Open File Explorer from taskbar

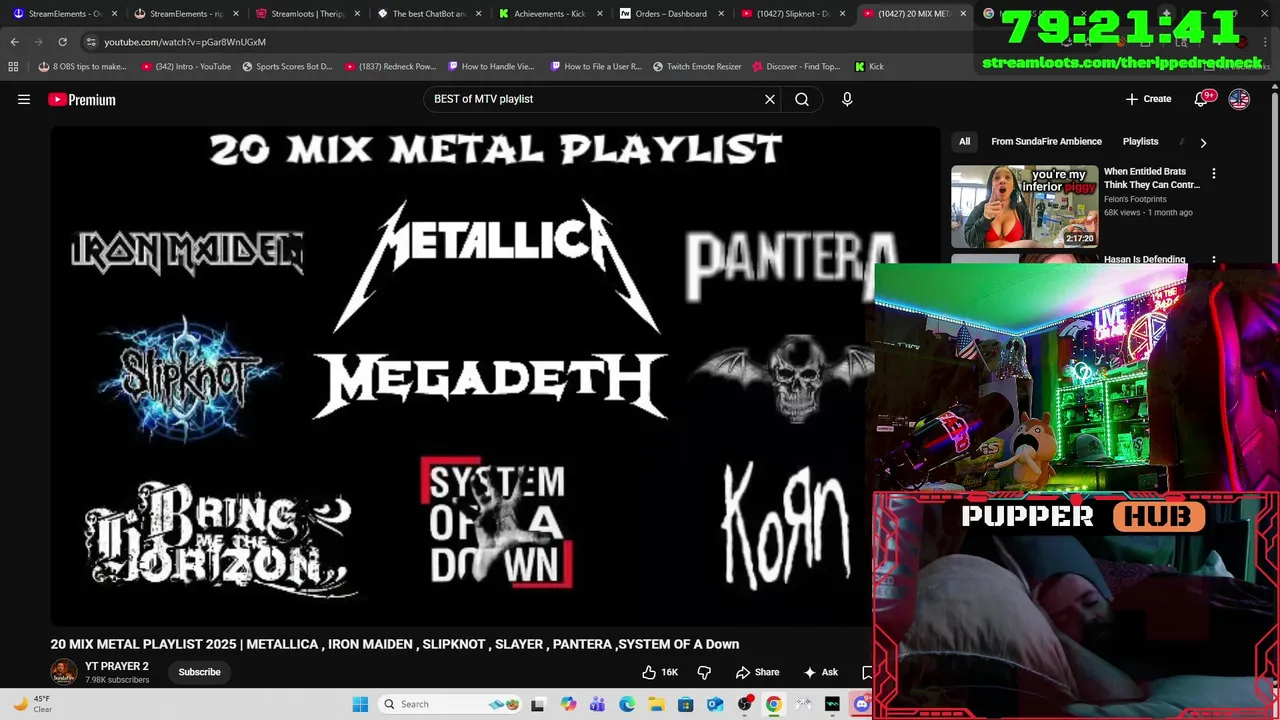pos(656,704)
